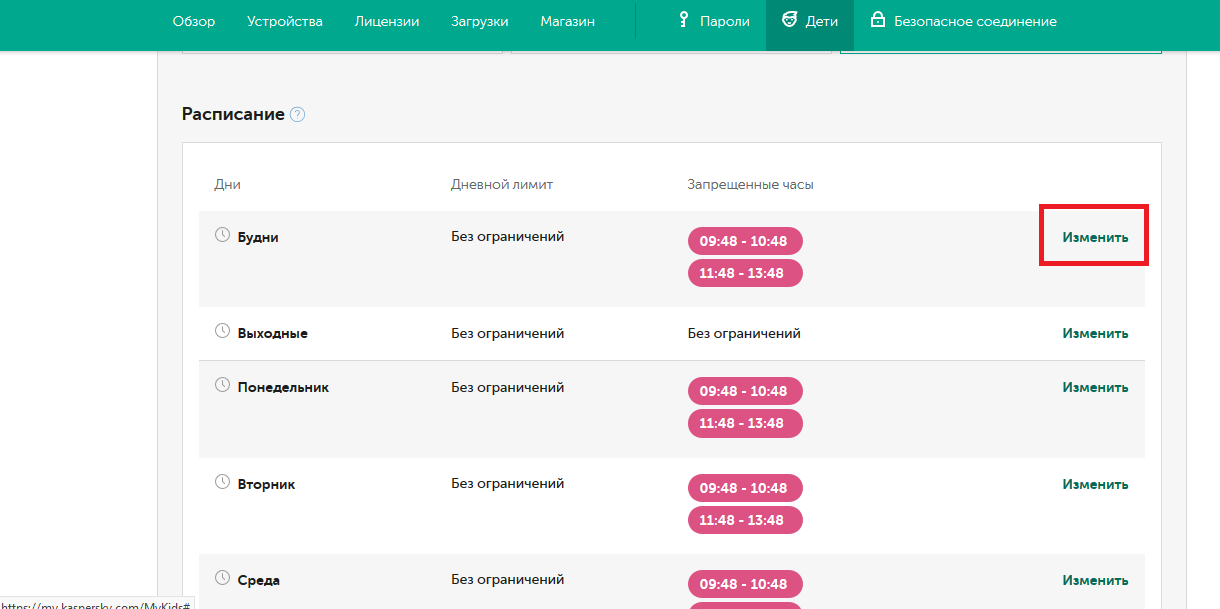Viewport: 1220px width, 609px height.
Task: Click the 11:48 - 13:48 badge for Вторник
Action: click(x=745, y=520)
